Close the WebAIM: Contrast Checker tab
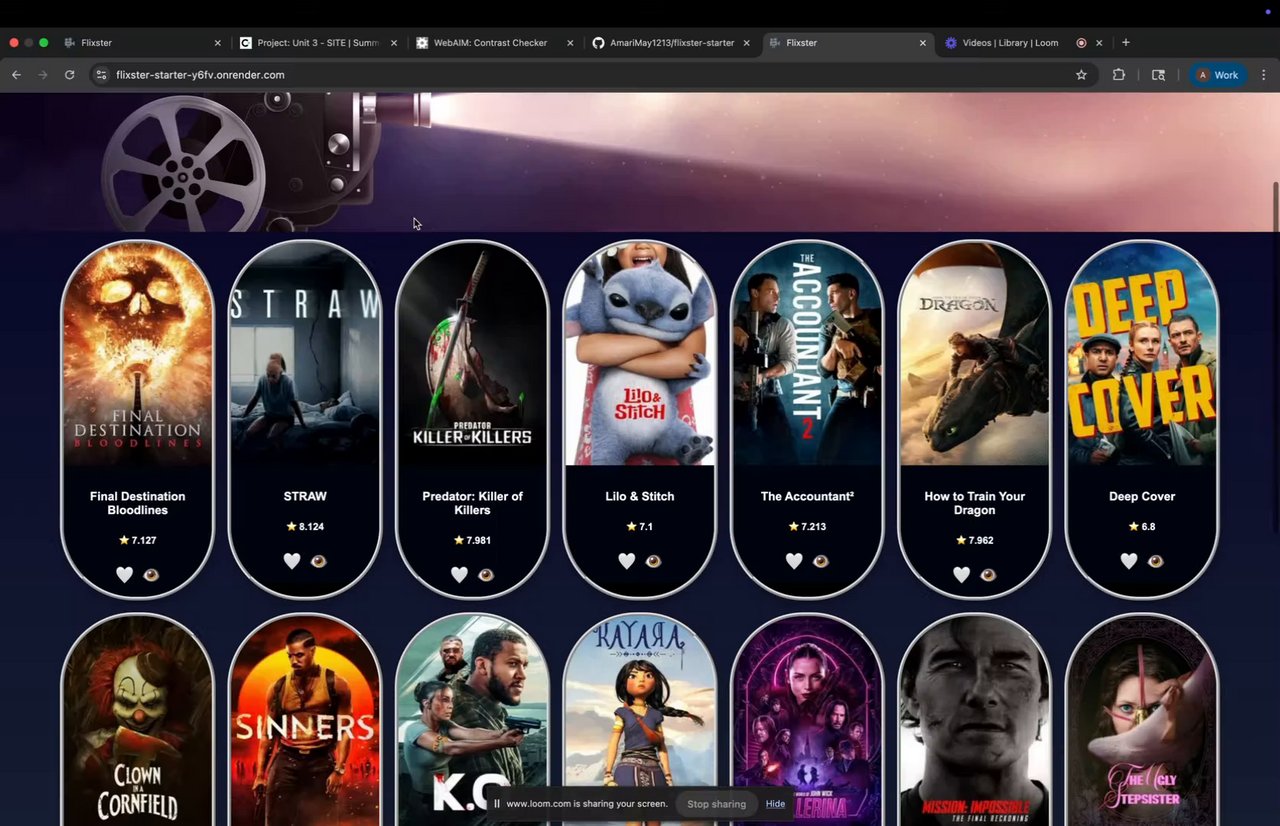Viewport: 1280px width, 826px height. (x=570, y=43)
